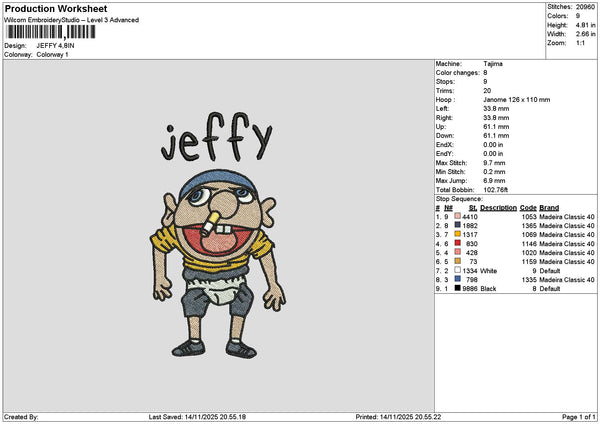Screen dimensions: 600x424
Task: Click the Max Jump value '6.9 mm'
Action: coord(494,181)
